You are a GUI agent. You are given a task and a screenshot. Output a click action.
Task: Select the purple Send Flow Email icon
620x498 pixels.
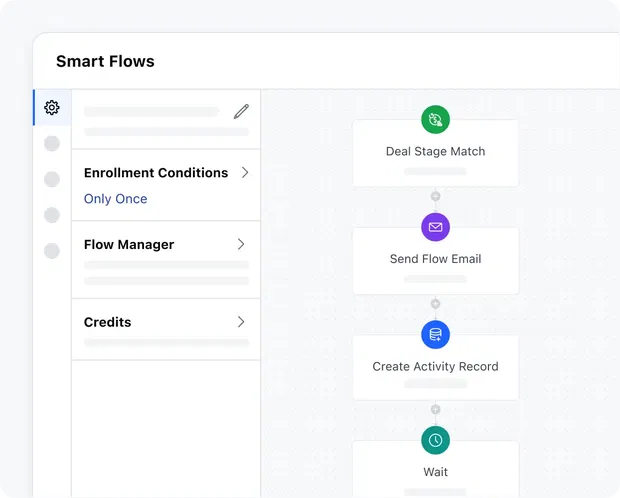[435, 227]
